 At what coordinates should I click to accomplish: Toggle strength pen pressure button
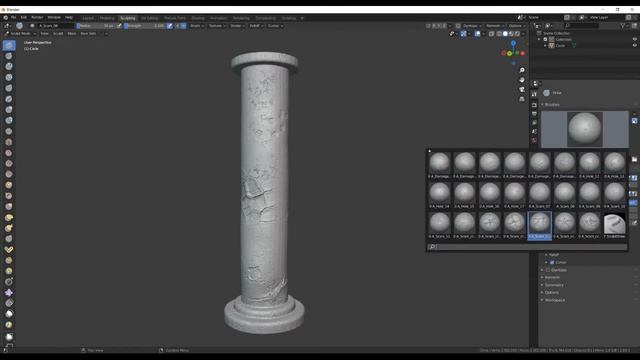[170, 26]
